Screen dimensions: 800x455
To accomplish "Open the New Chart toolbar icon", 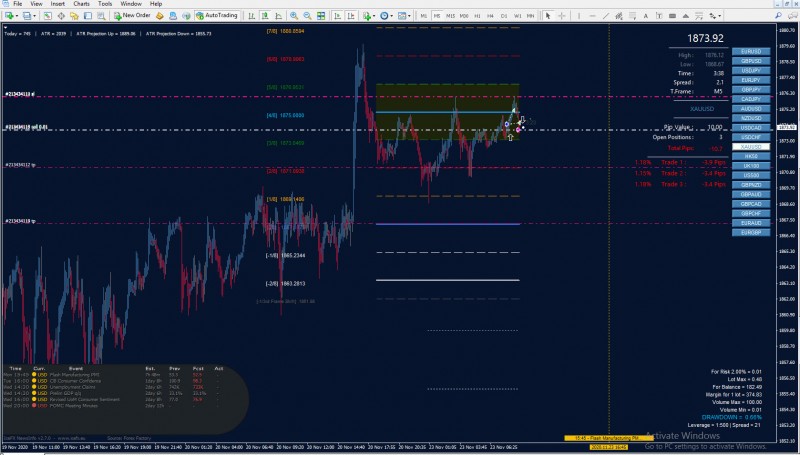I will coord(9,16).
